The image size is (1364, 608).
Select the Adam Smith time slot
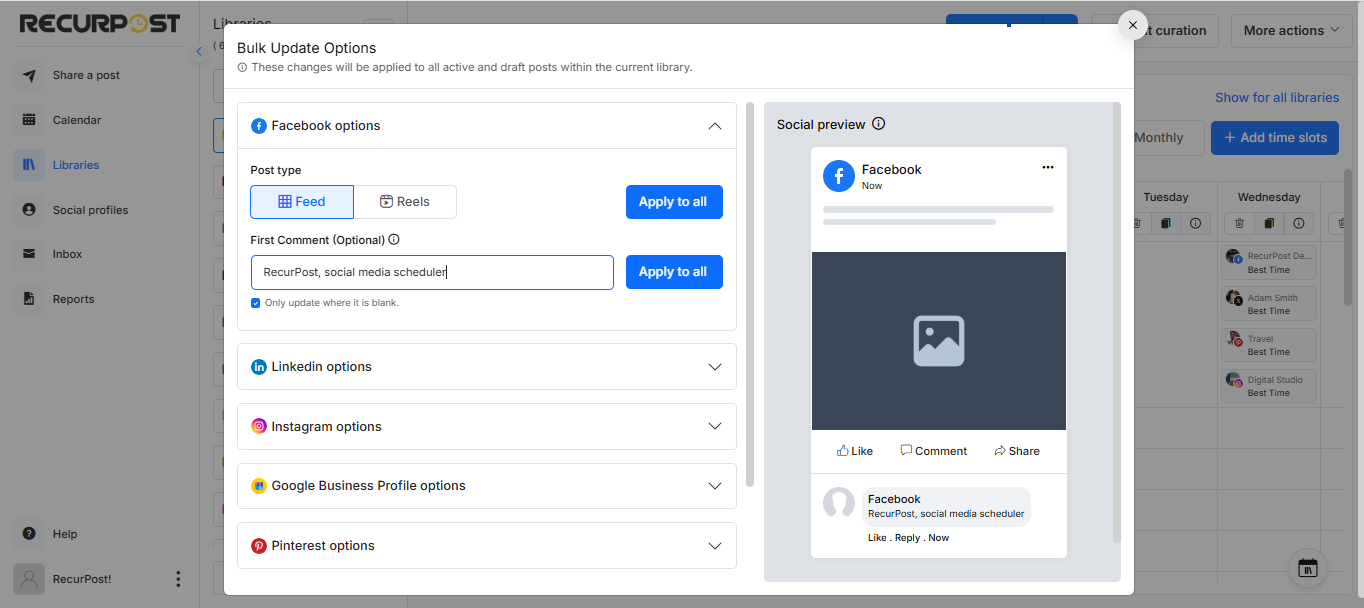[1269, 304]
